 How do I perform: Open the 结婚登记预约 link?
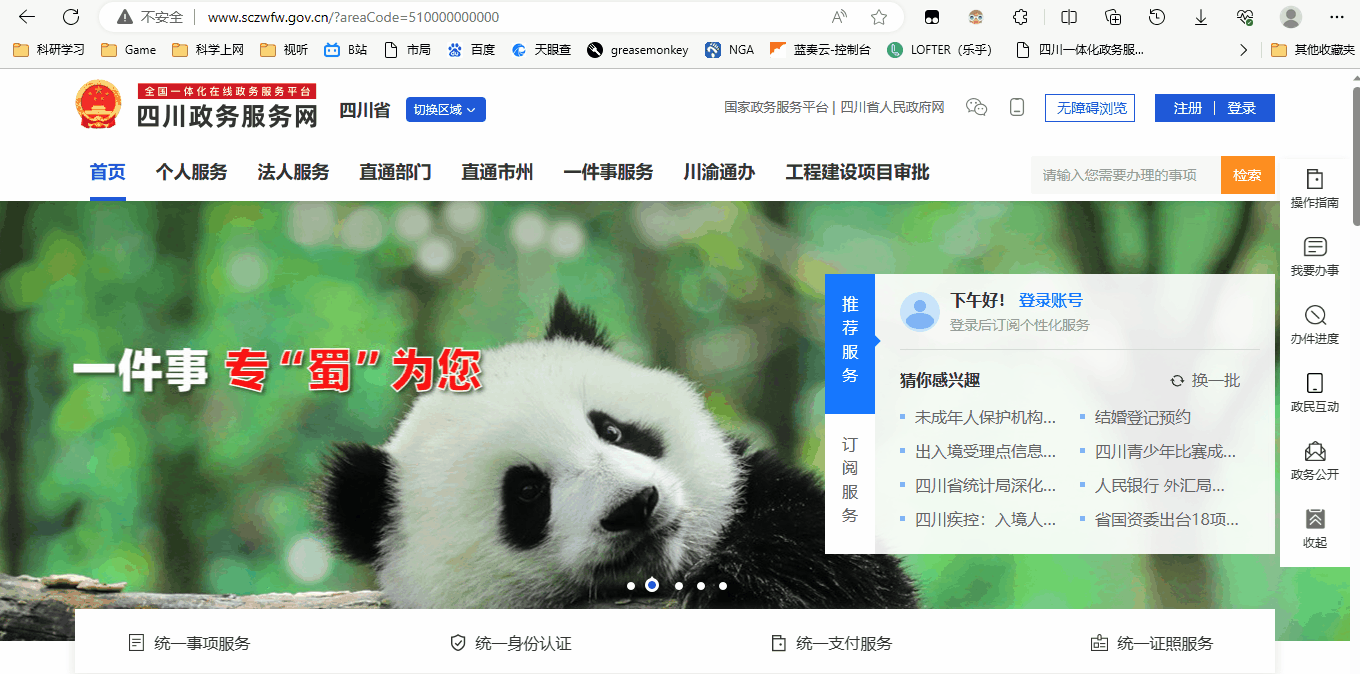pyautogui.click(x=1143, y=417)
